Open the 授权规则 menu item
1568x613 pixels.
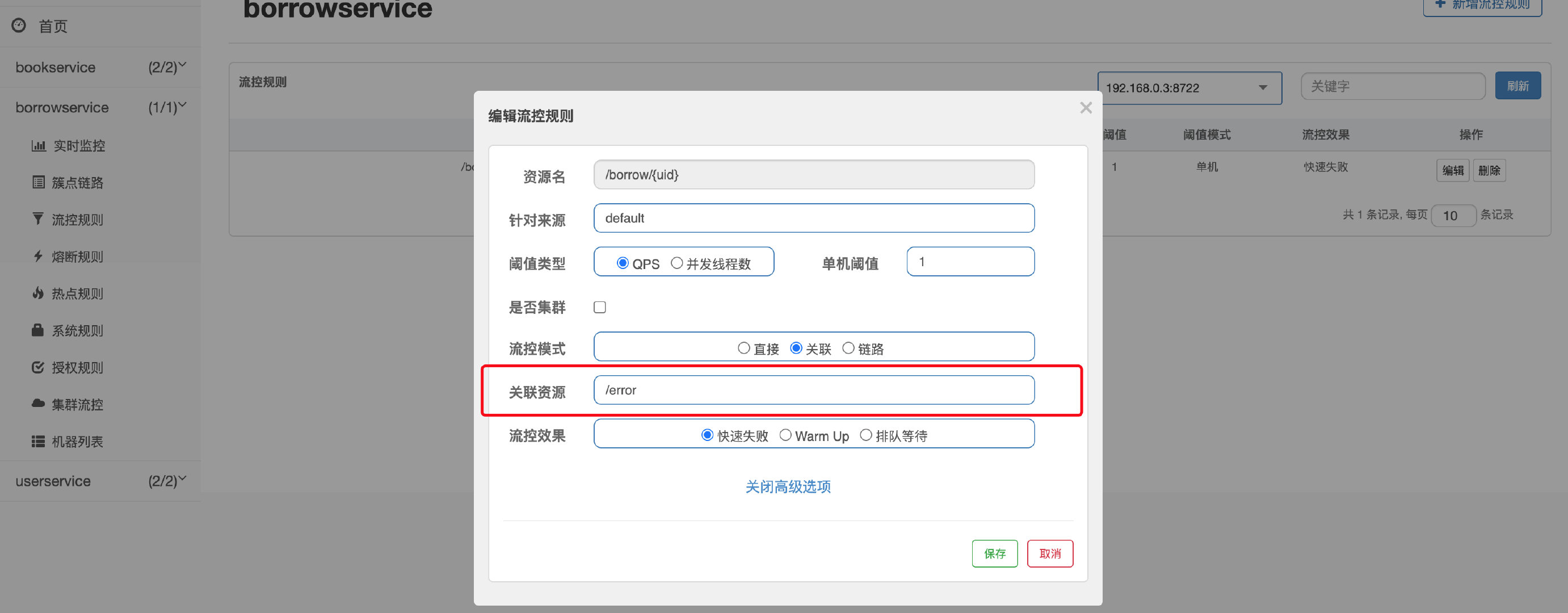[77, 368]
